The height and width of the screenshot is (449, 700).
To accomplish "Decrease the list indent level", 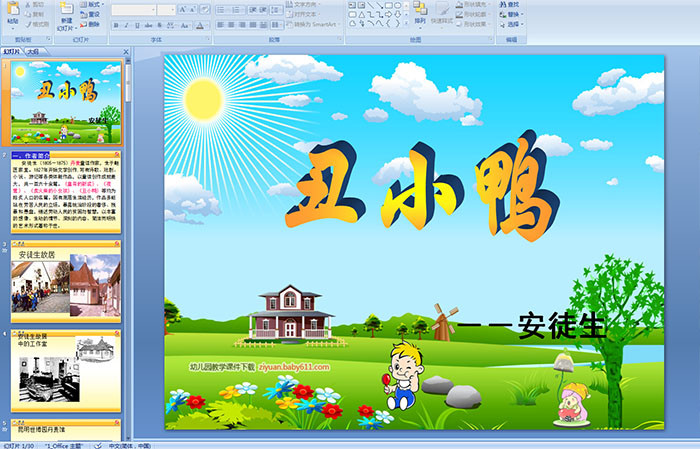I will pos(253,10).
